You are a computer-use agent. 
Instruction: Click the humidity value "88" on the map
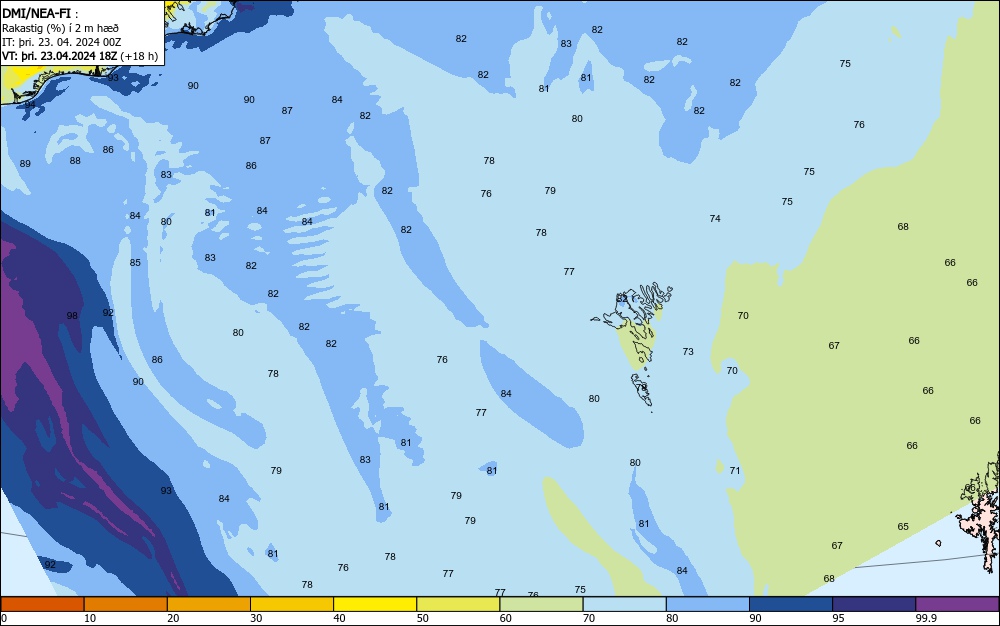(75, 161)
